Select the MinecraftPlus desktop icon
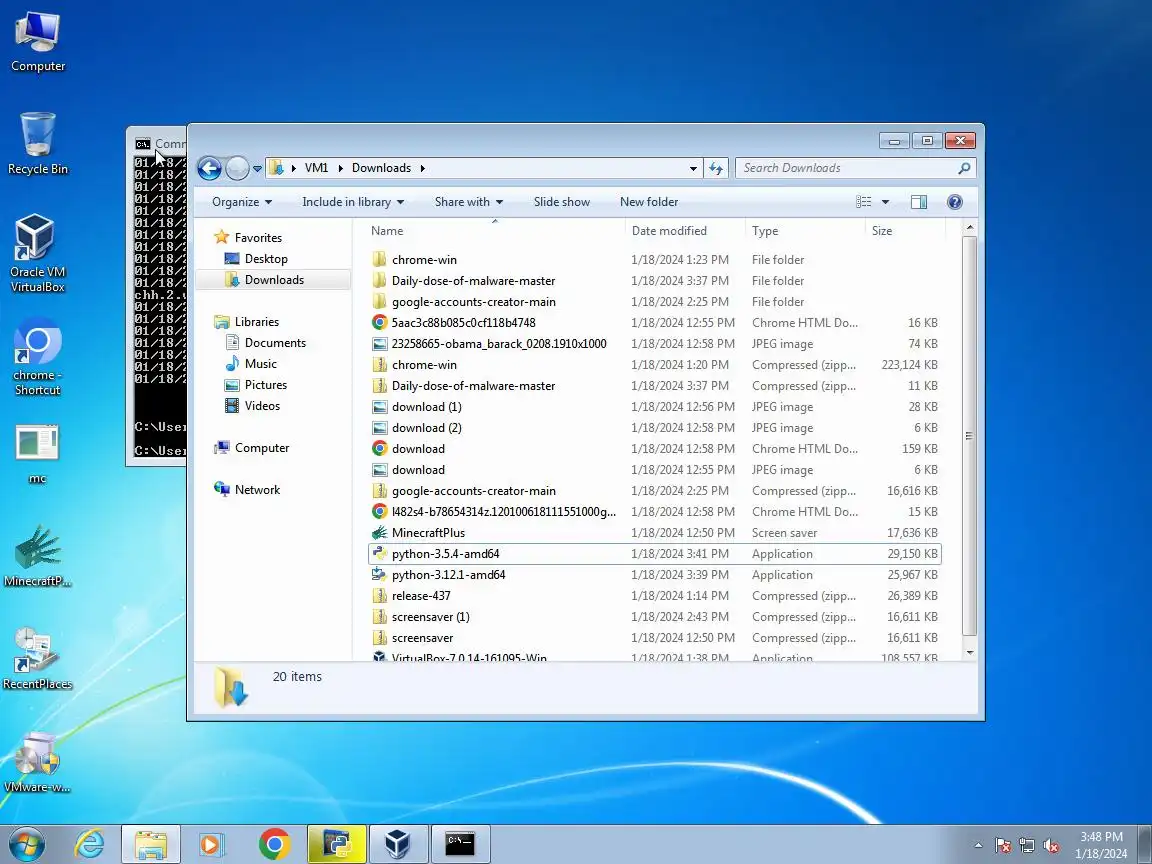Image resolution: width=1152 pixels, height=864 pixels. pos(37,556)
